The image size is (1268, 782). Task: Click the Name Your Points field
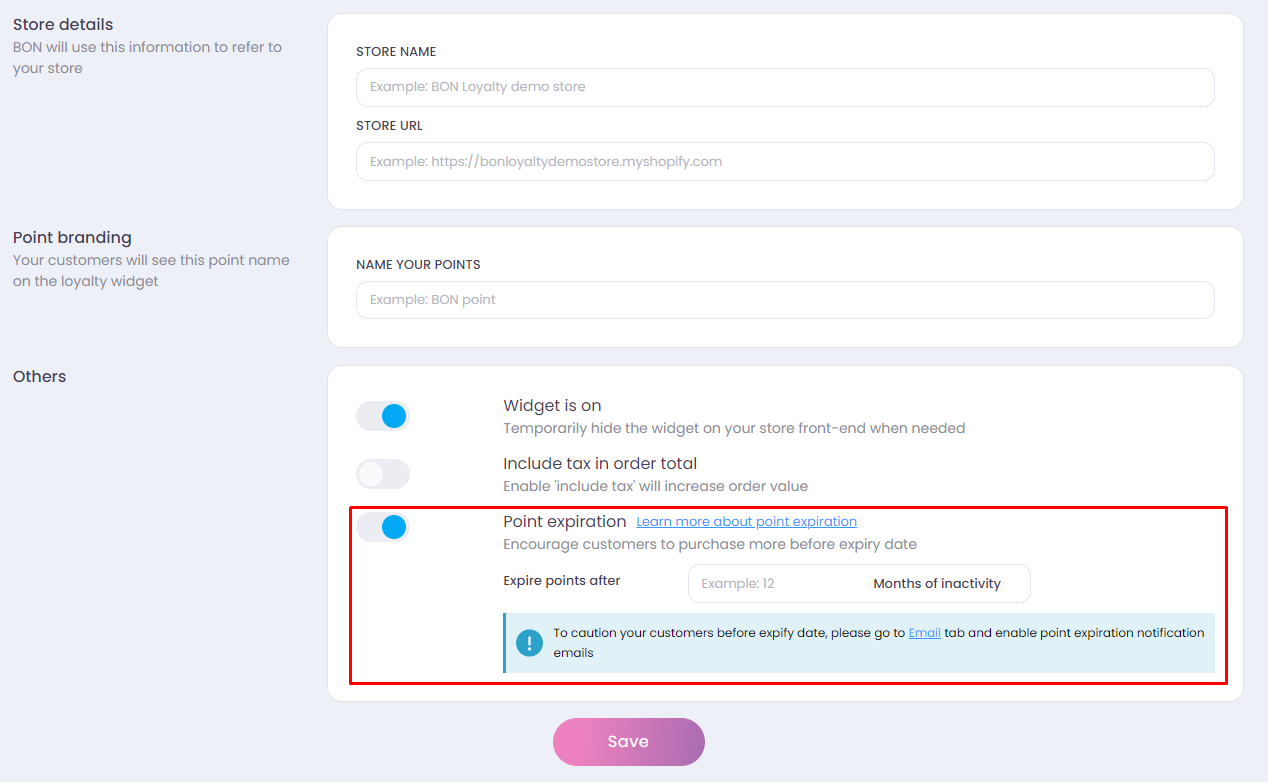785,300
